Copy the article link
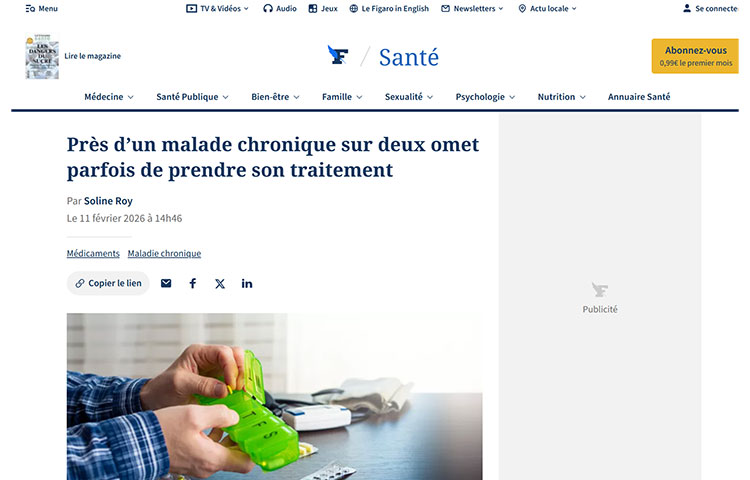This screenshot has height=480, width=750. [x=108, y=284]
